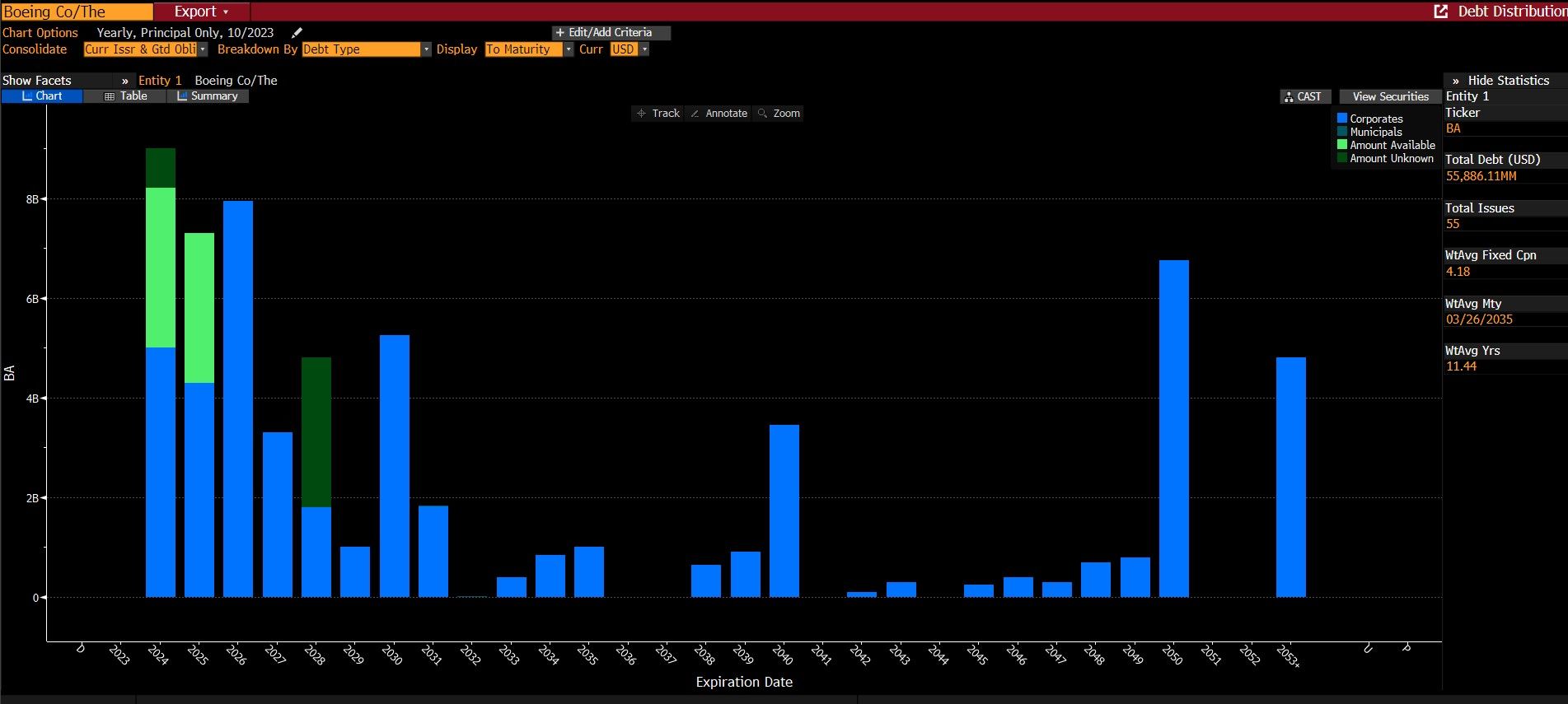Click Yearly, Principal Only, 10/2023 text
Image resolution: width=1568 pixels, height=704 pixels.
coord(185,33)
